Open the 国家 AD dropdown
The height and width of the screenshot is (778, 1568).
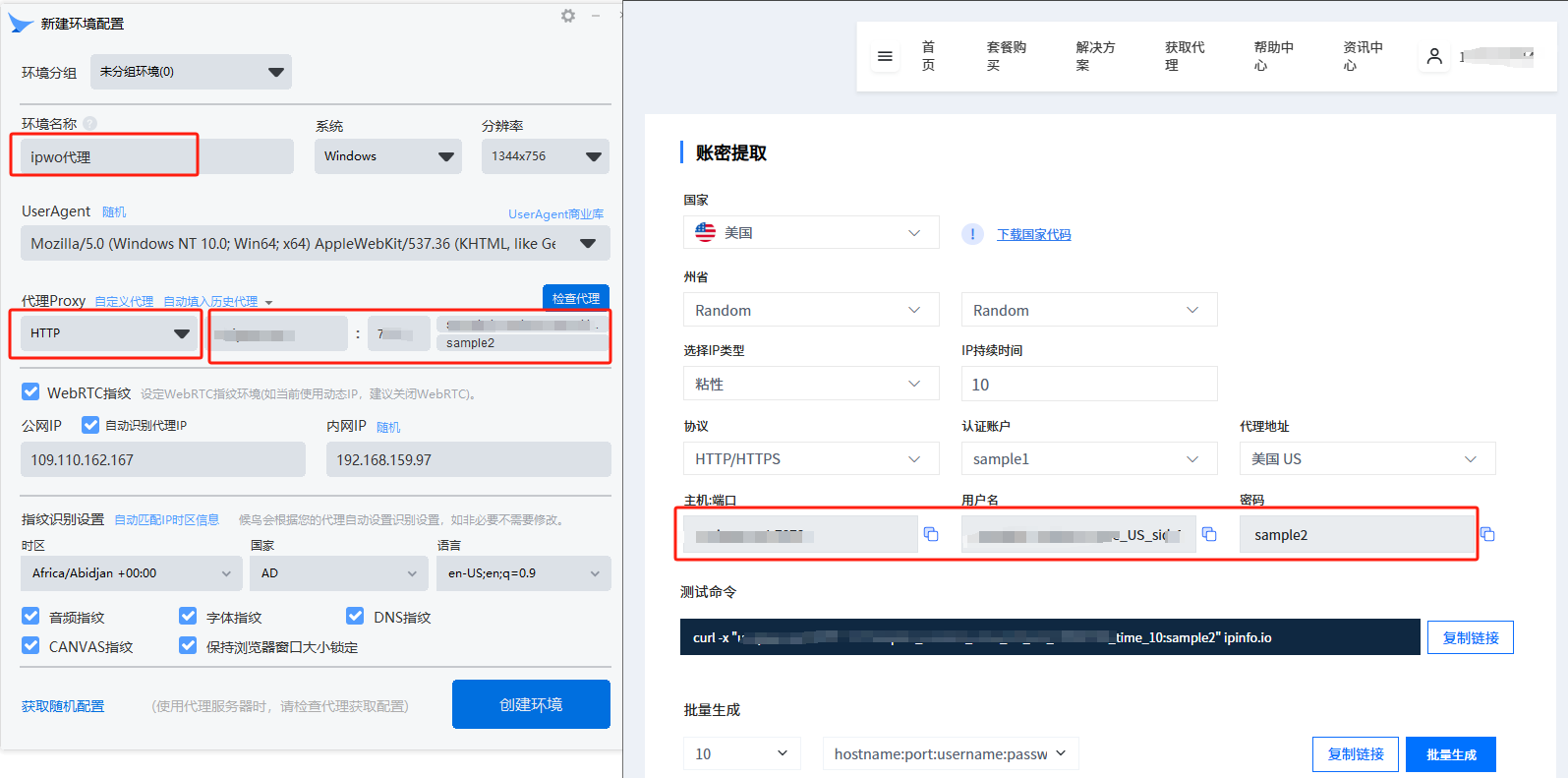point(339,573)
